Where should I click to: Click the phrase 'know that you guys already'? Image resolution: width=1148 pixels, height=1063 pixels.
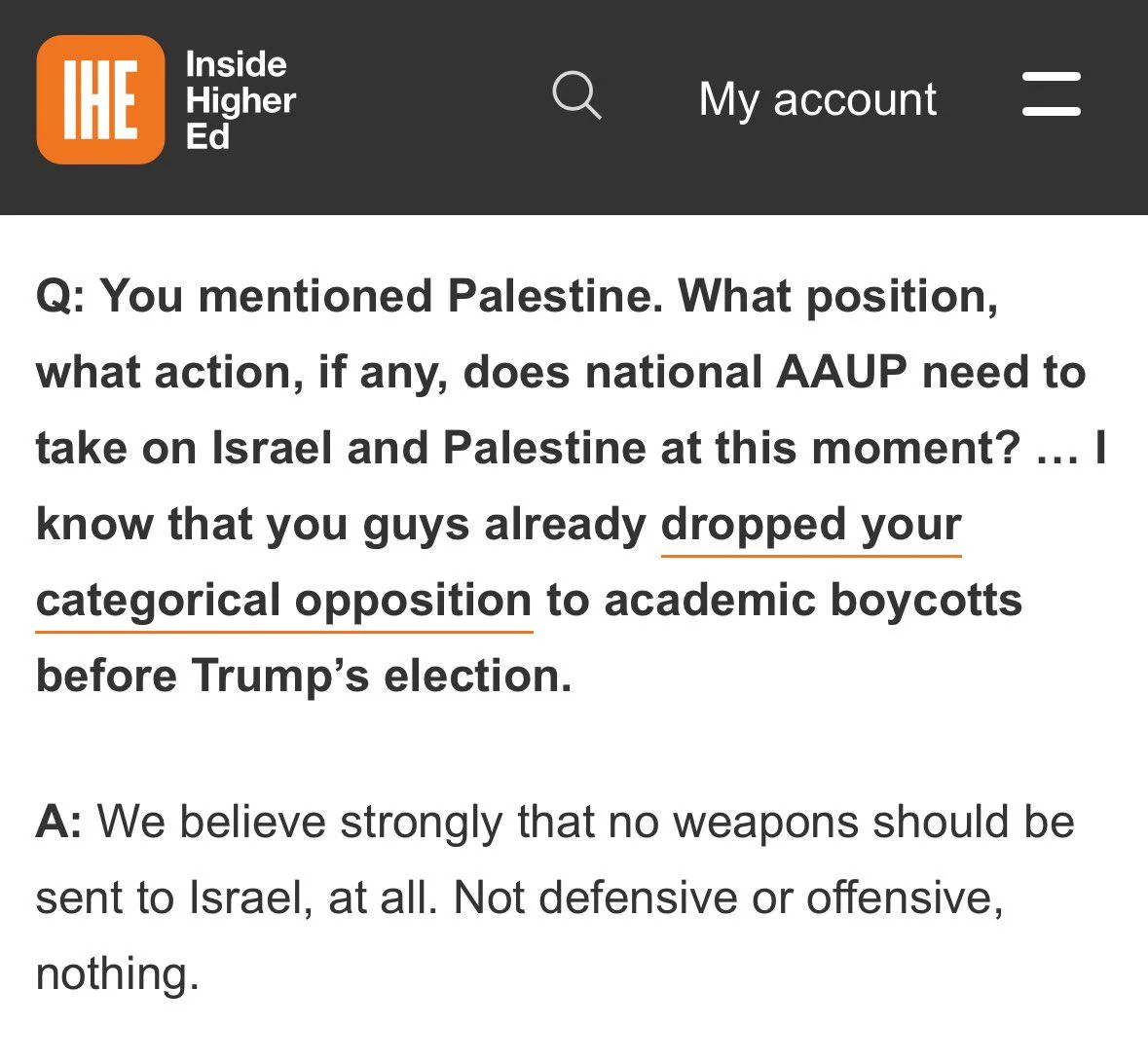(x=341, y=526)
